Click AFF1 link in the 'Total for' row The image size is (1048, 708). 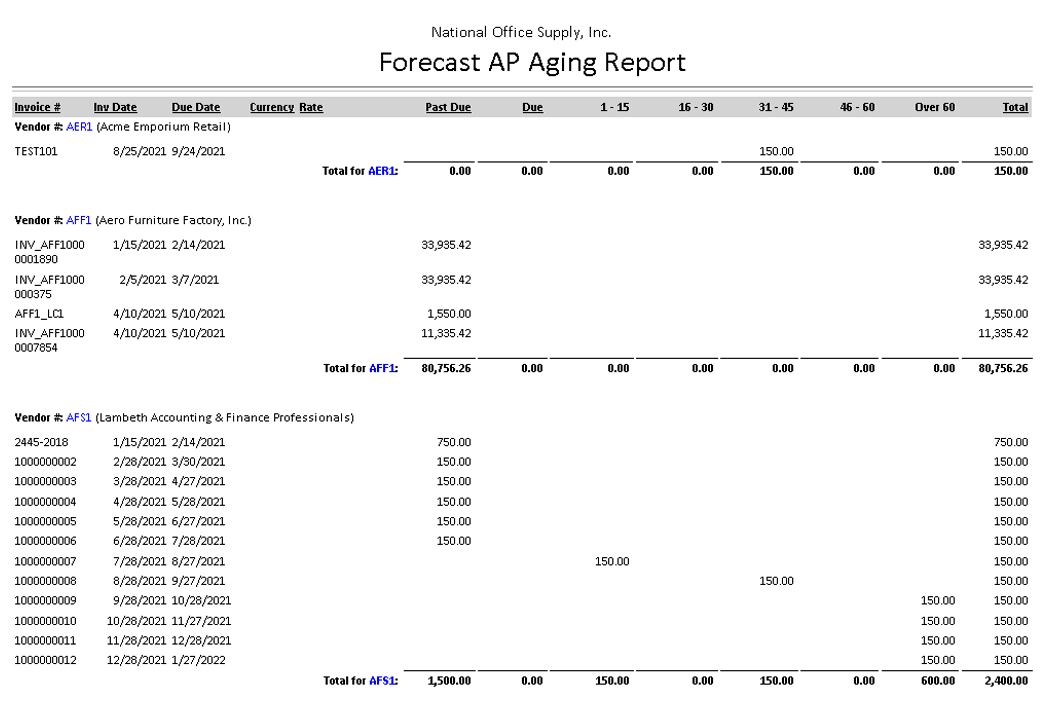tap(382, 368)
